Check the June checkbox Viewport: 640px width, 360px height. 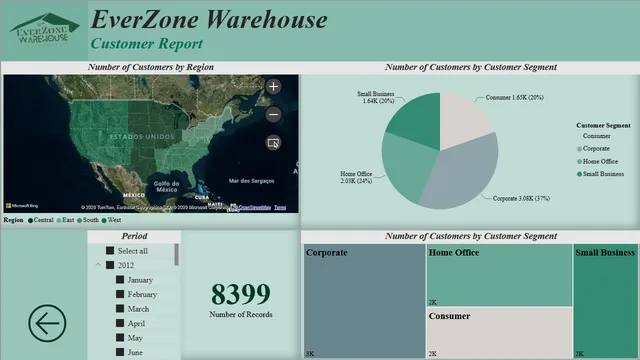tap(120, 352)
